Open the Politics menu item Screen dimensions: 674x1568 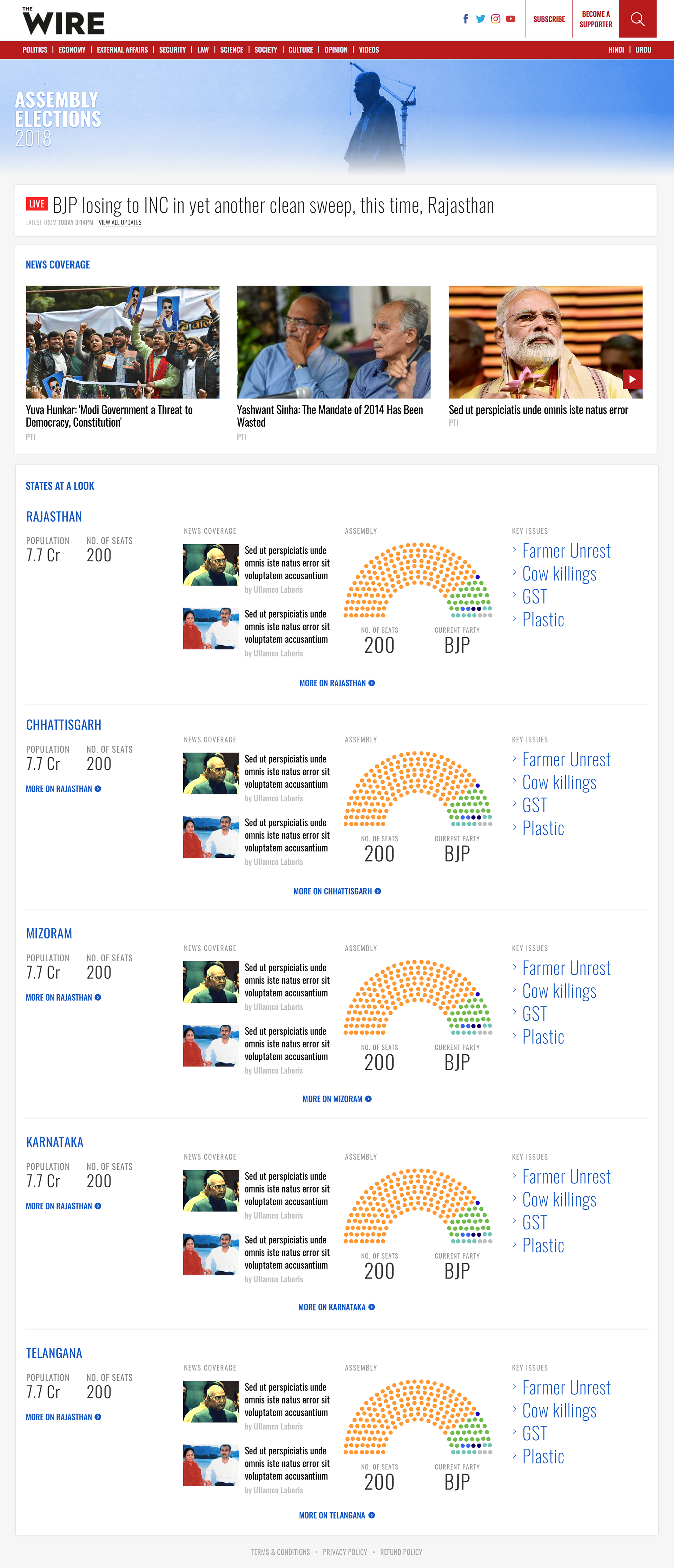pyautogui.click(x=35, y=50)
